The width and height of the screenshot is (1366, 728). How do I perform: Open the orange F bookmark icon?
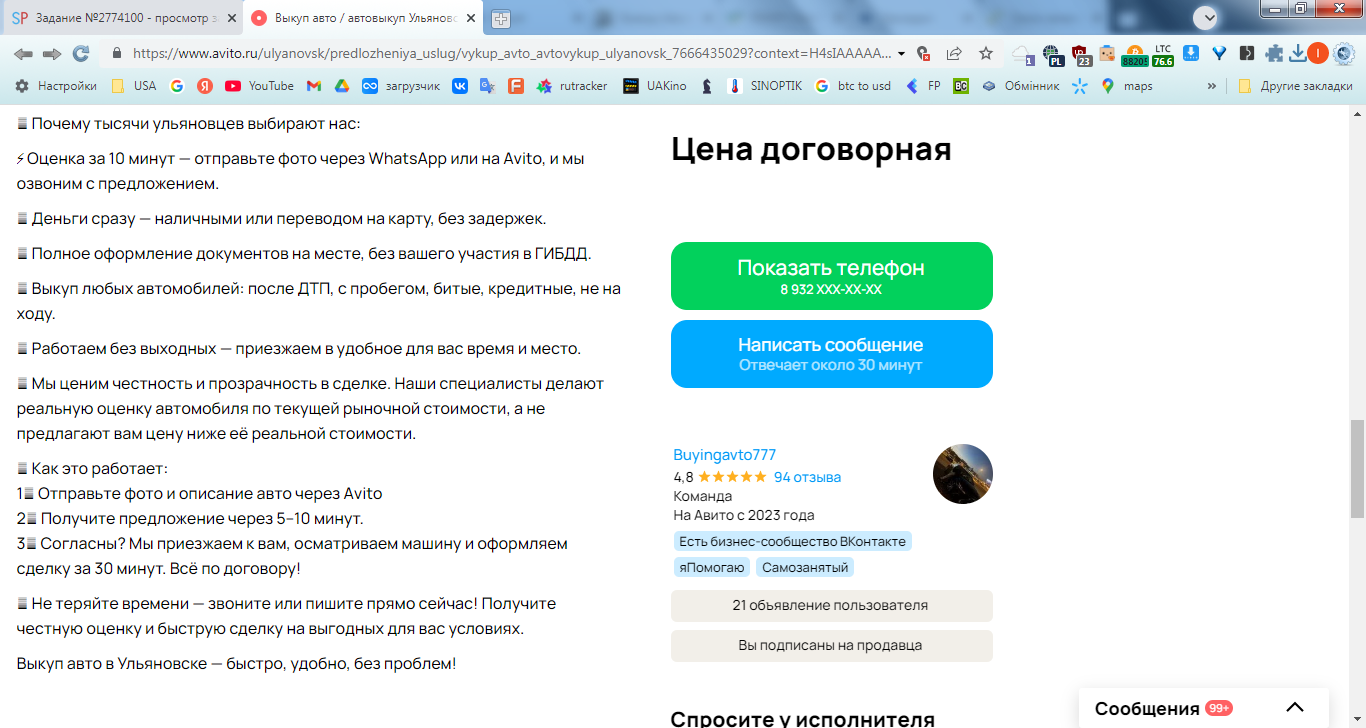point(516,86)
